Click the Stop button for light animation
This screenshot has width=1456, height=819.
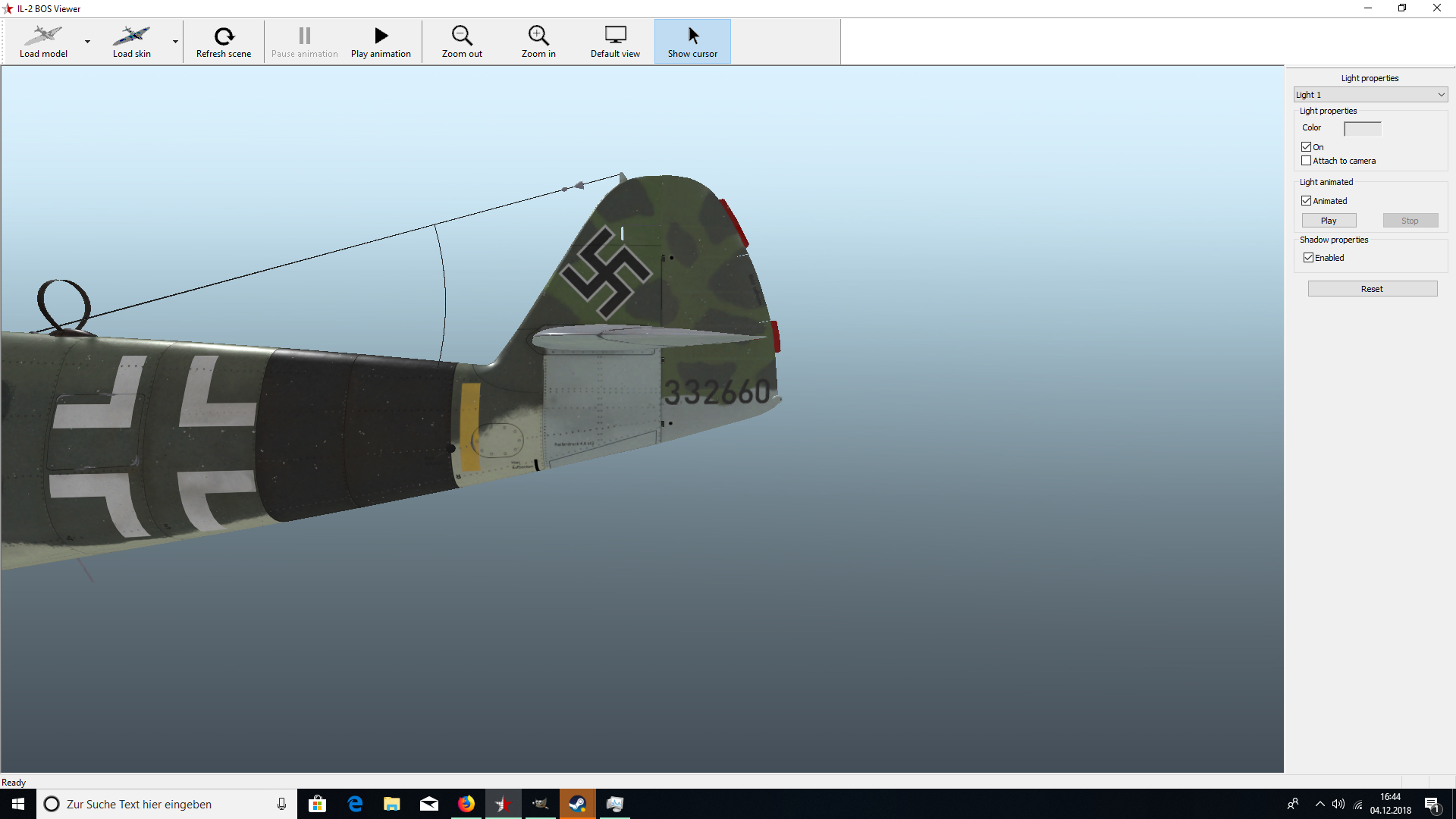point(1410,221)
